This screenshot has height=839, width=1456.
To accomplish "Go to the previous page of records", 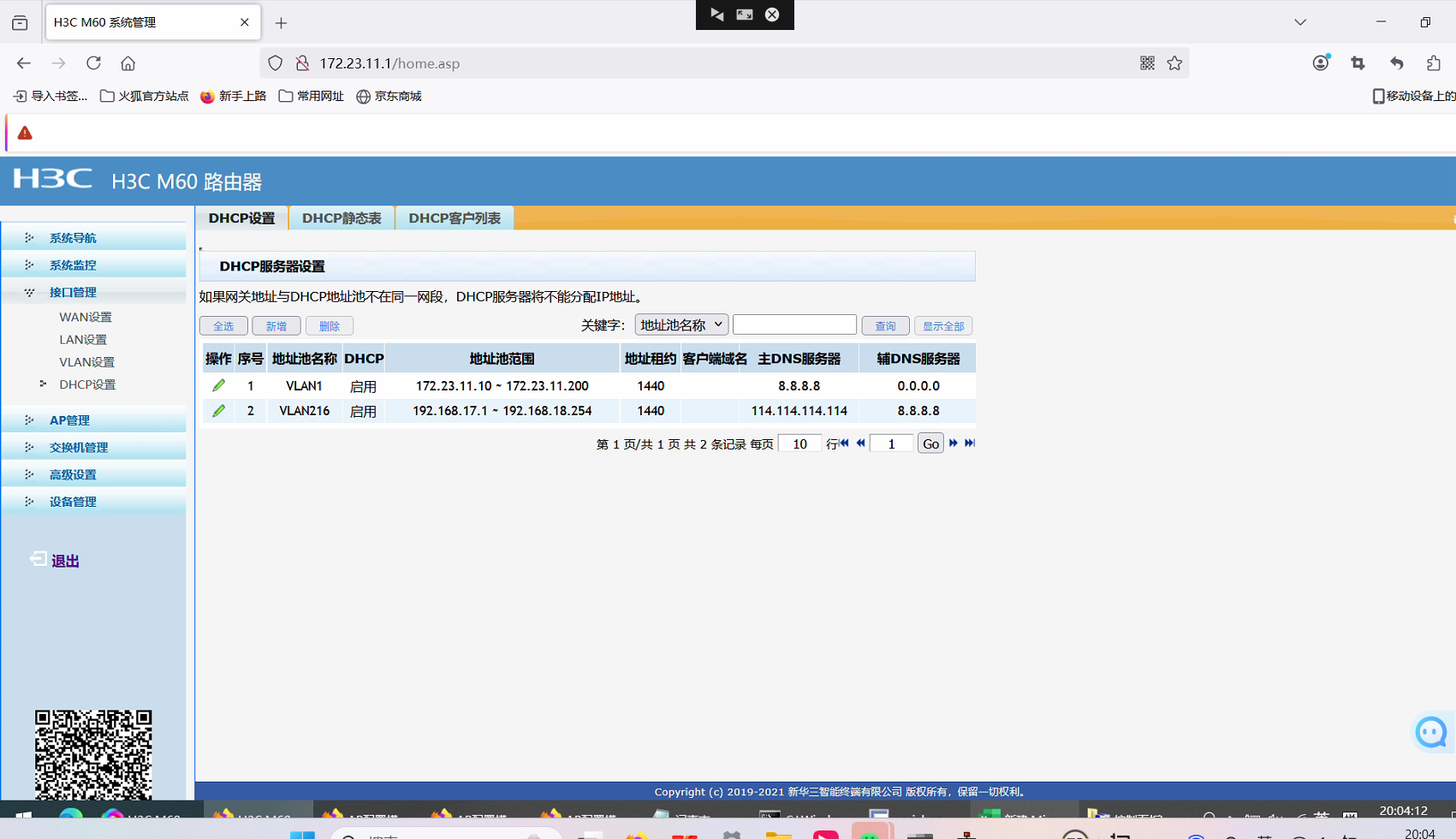I will click(860, 443).
